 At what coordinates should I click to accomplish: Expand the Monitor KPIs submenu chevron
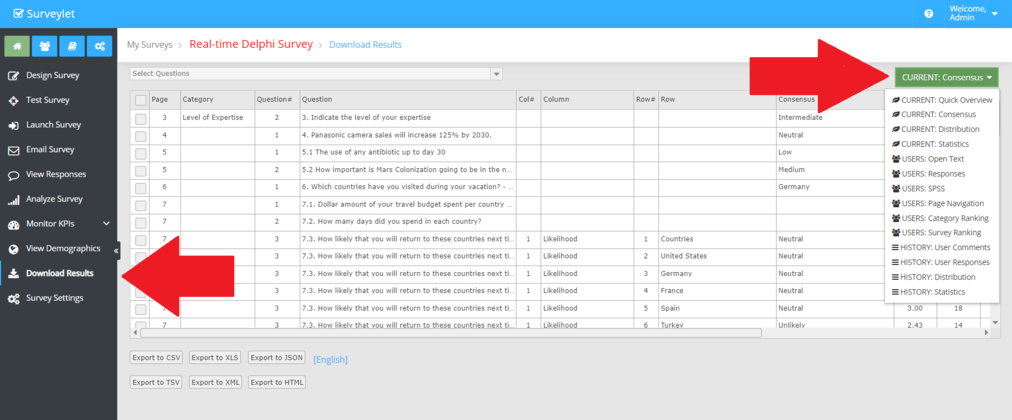106,224
